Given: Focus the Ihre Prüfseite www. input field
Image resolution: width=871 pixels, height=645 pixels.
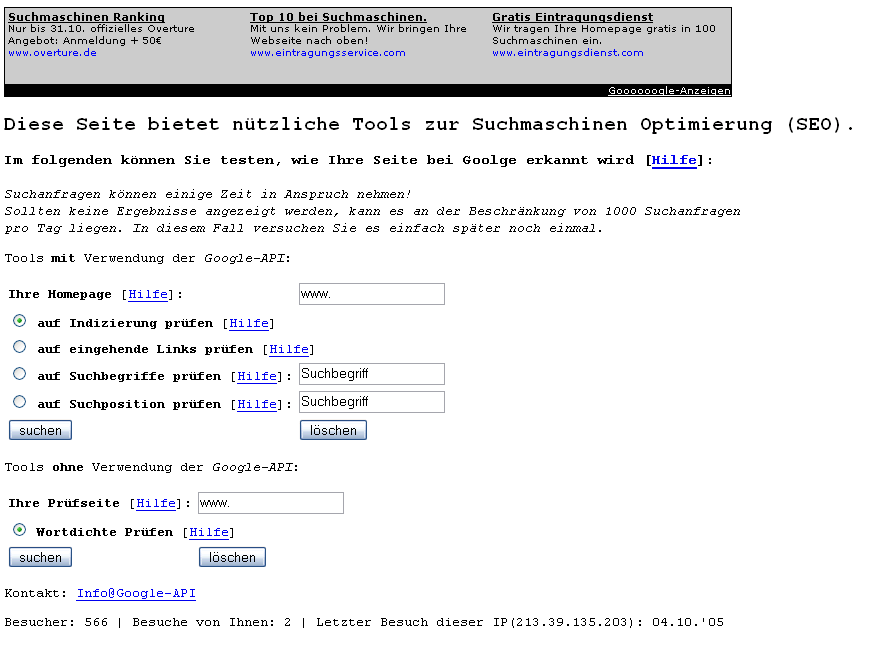Looking at the screenshot, I should pos(271,503).
